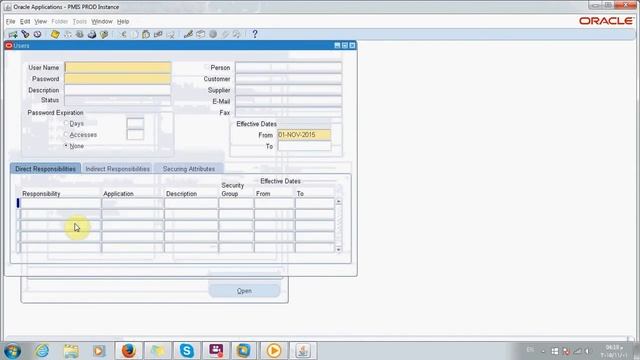Click the Attachments paperclip toolbar icon
The image size is (640, 360).
tap(225, 34)
